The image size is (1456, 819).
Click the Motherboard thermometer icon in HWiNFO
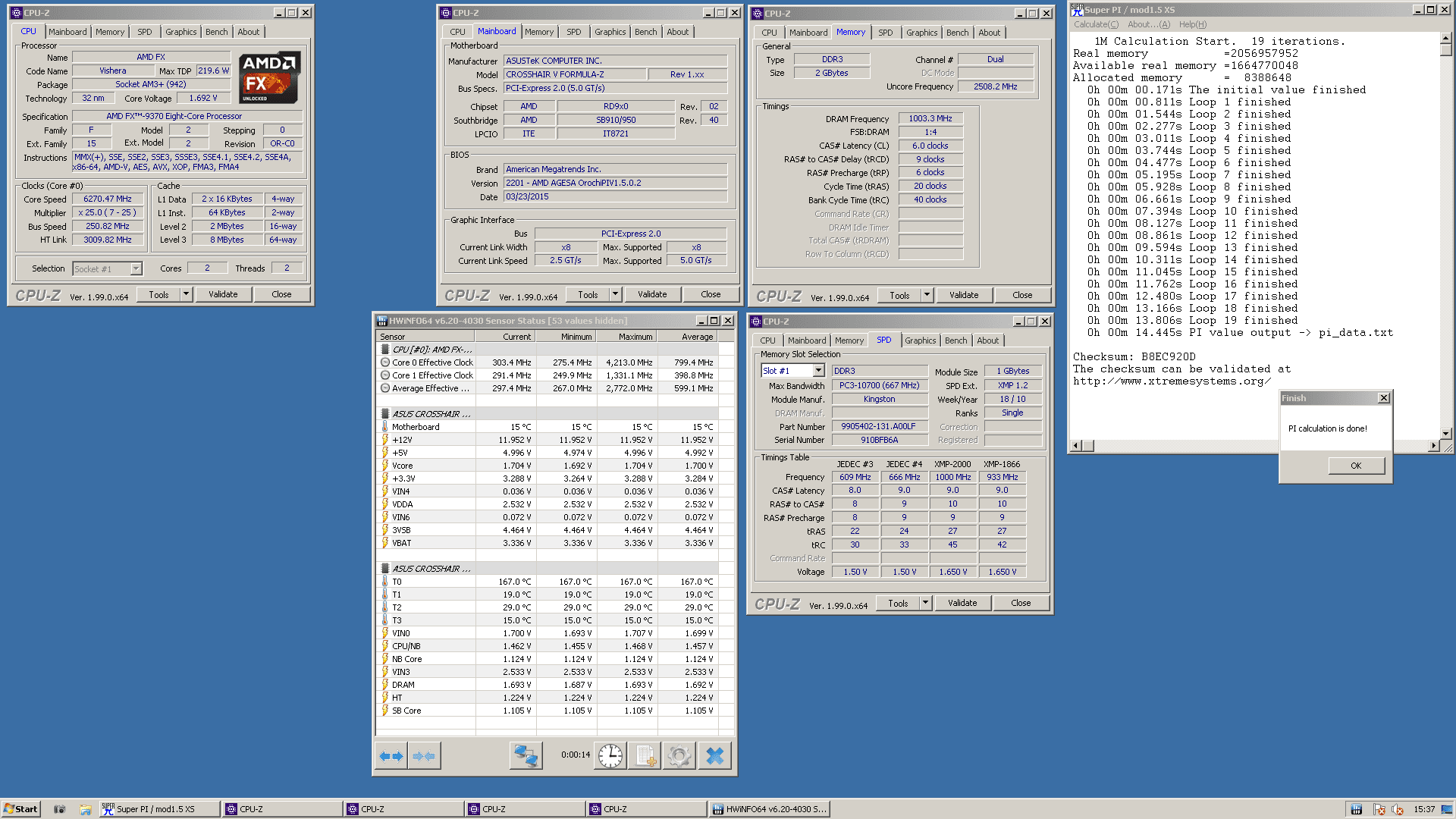point(385,427)
